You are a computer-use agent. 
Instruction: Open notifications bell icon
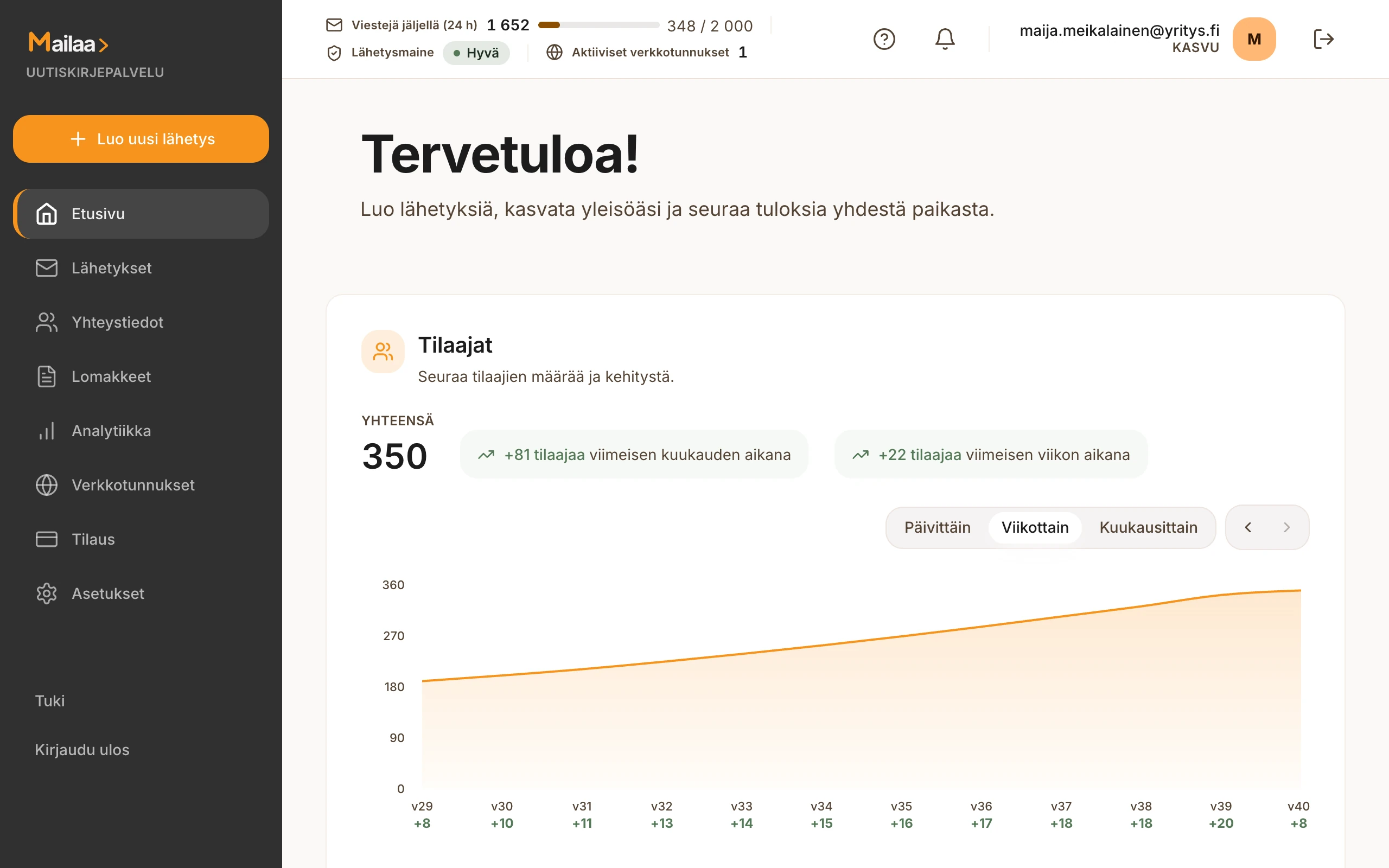[x=945, y=39]
